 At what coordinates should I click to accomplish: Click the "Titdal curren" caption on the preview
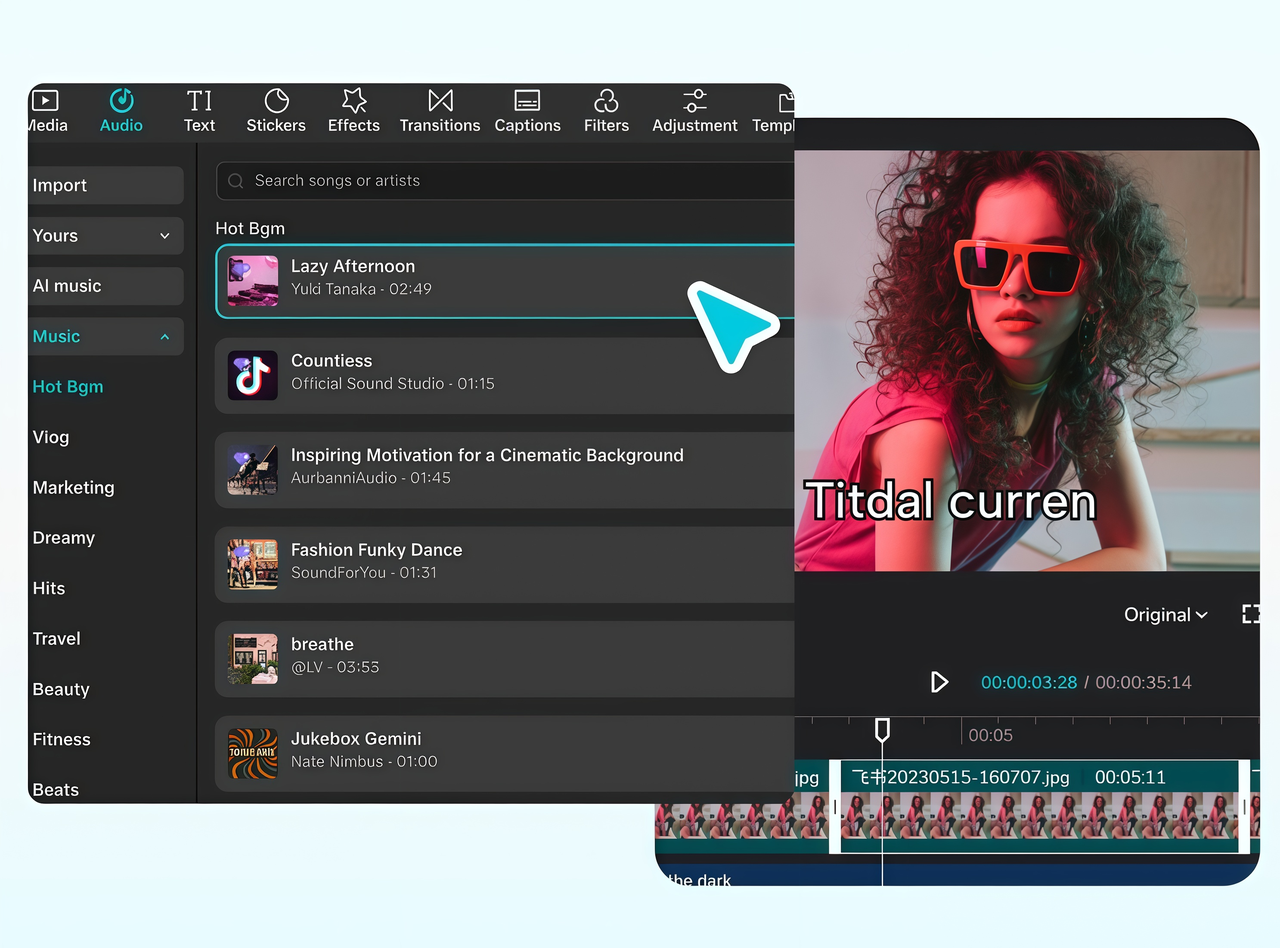950,500
